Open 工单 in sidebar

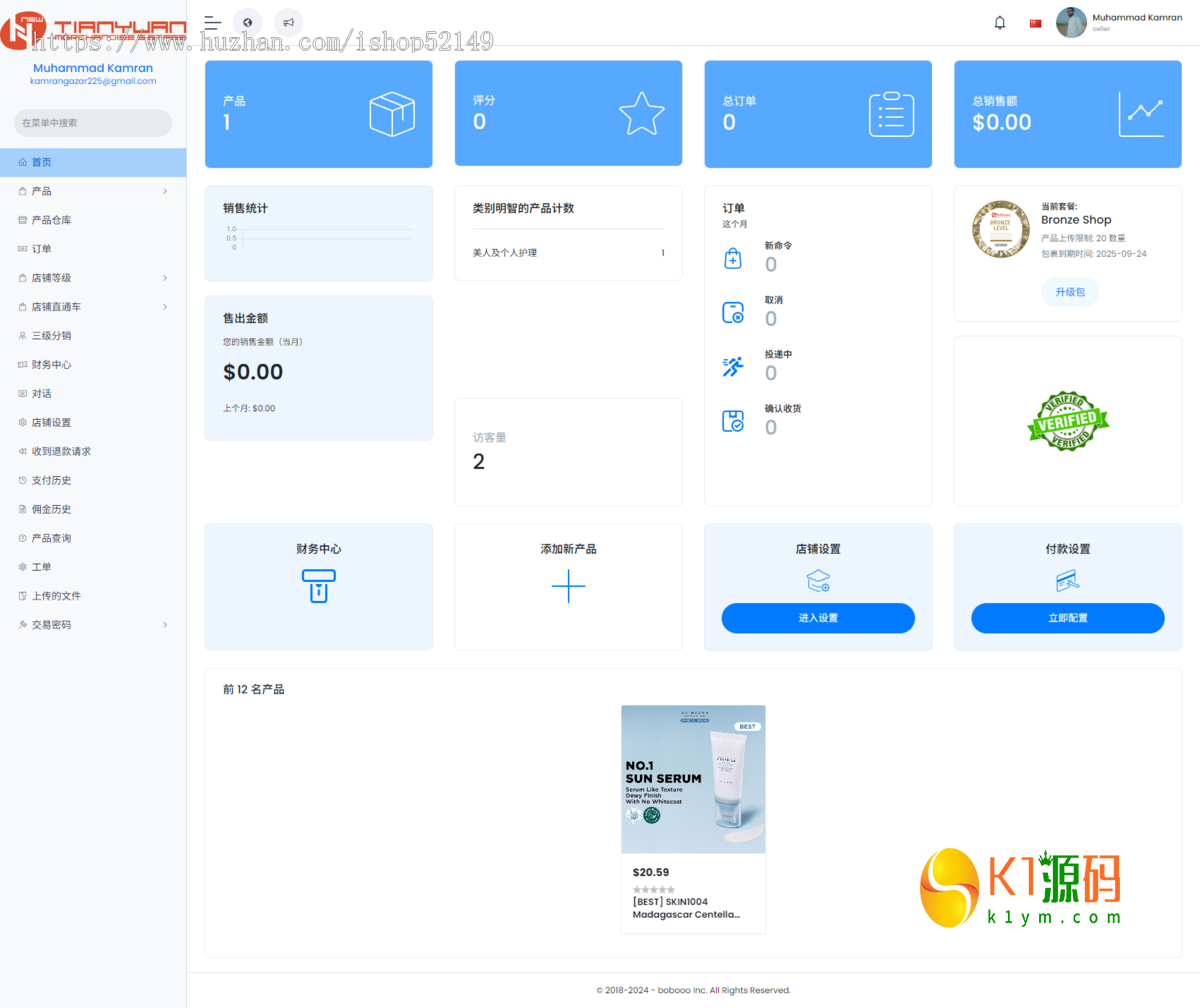click(93, 567)
